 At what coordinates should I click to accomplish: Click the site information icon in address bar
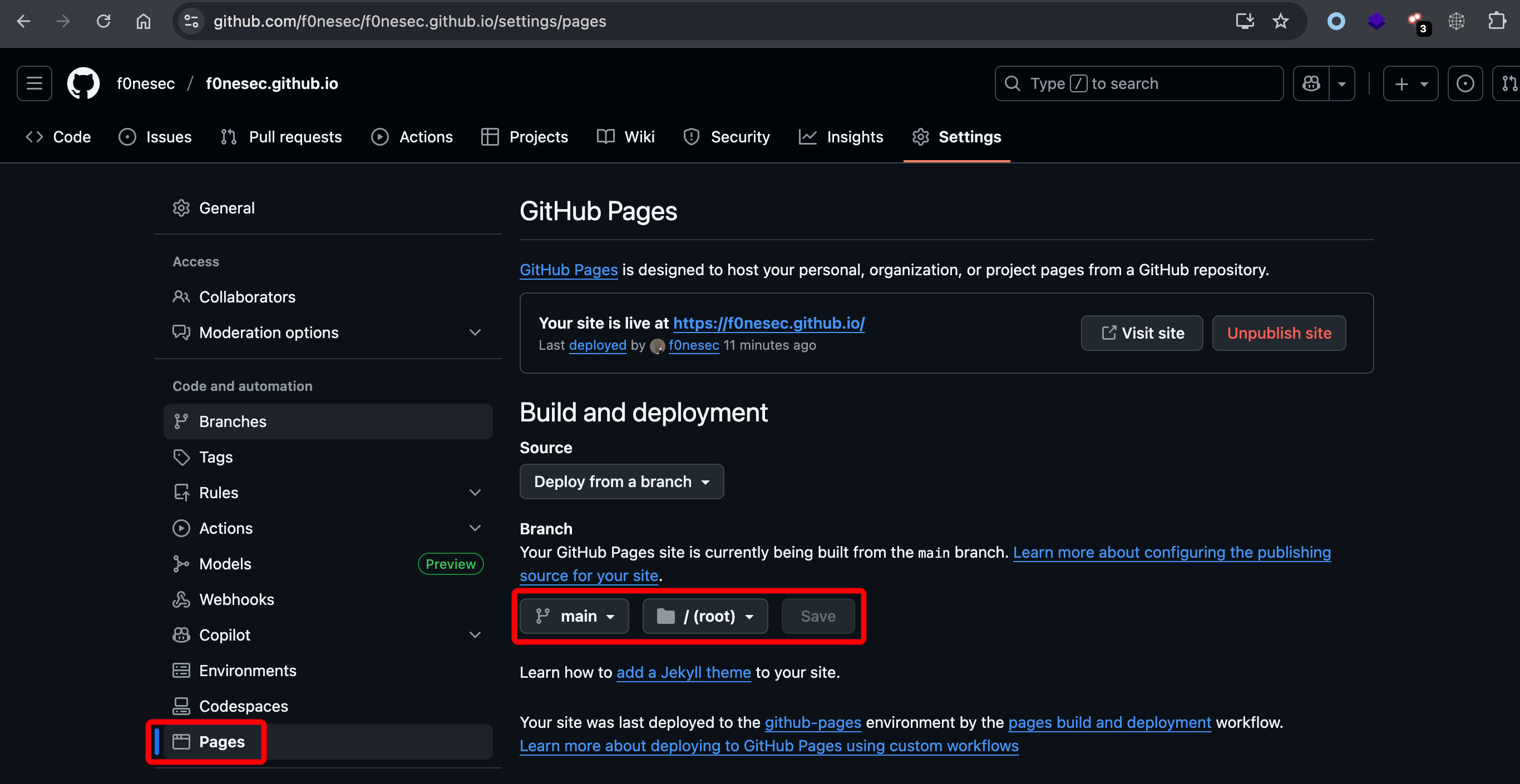(191, 21)
